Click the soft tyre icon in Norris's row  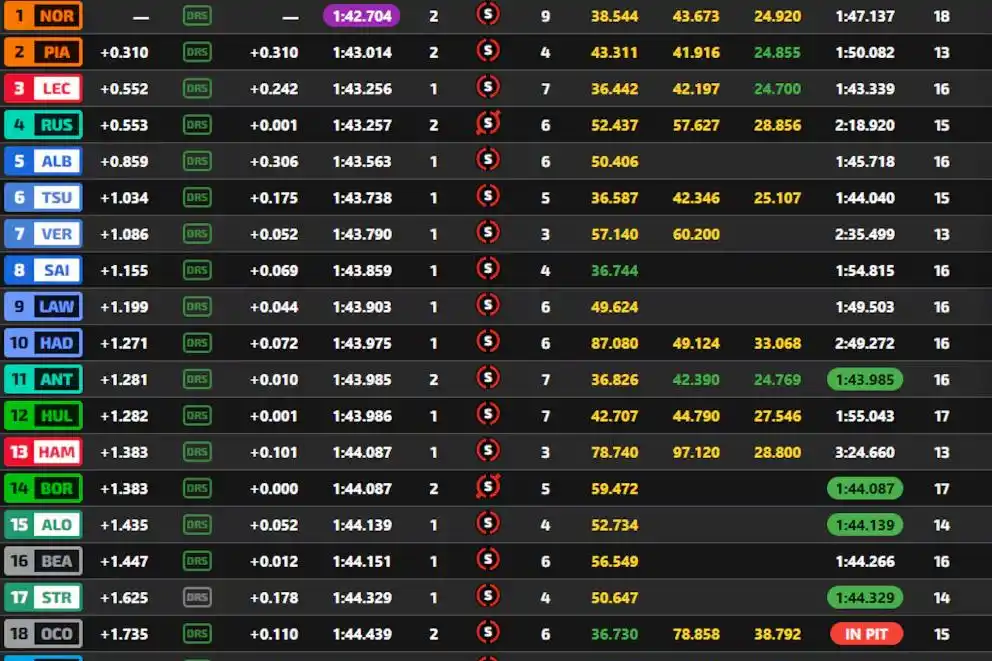coord(488,15)
